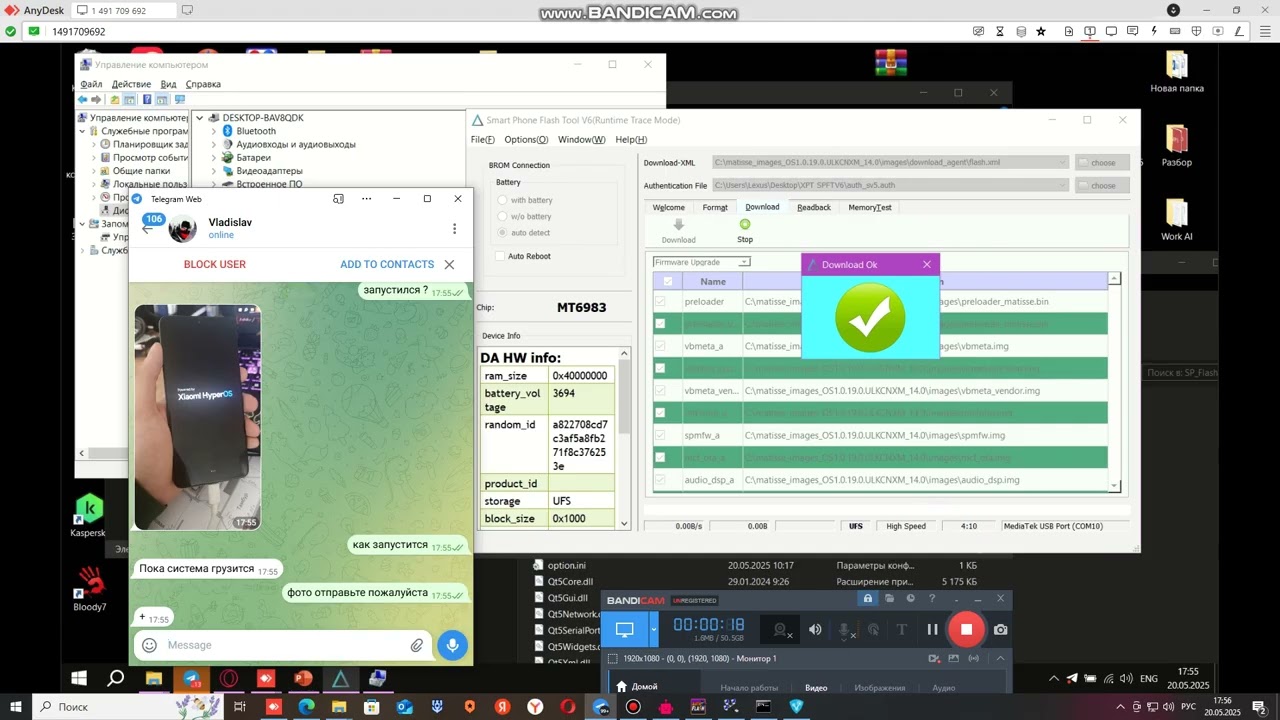Click the Telegram voice message microphone button

[x=452, y=645]
